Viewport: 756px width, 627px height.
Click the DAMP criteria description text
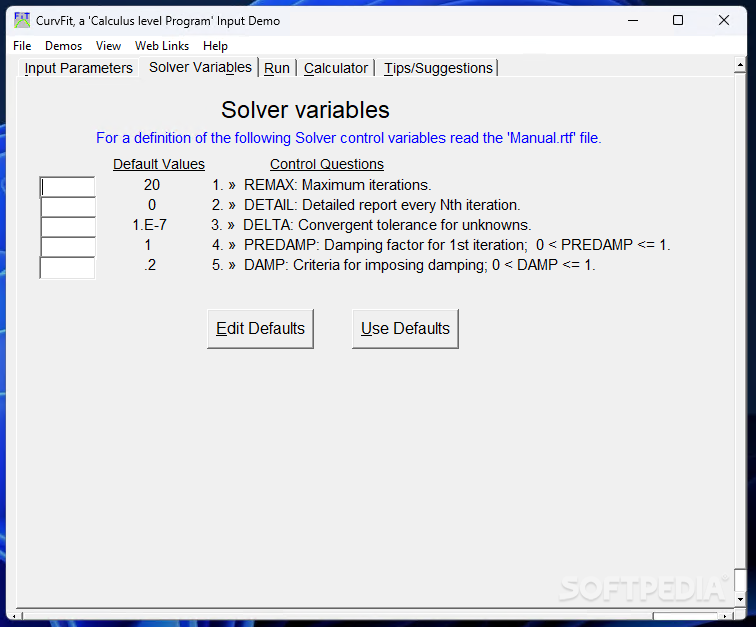click(x=420, y=265)
